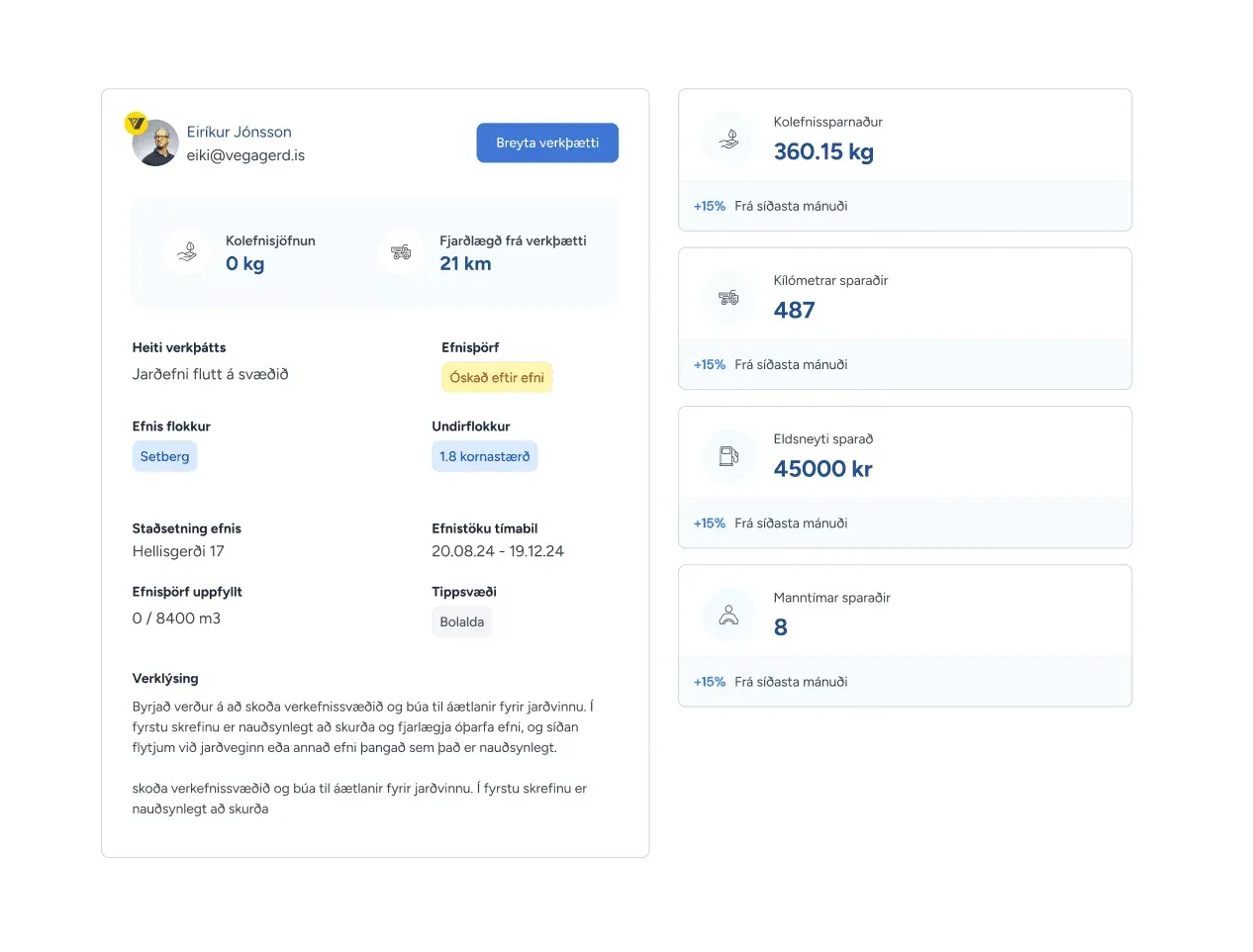Click the Undirflokkur label
Screen dimensions: 1253x952
click(x=471, y=427)
